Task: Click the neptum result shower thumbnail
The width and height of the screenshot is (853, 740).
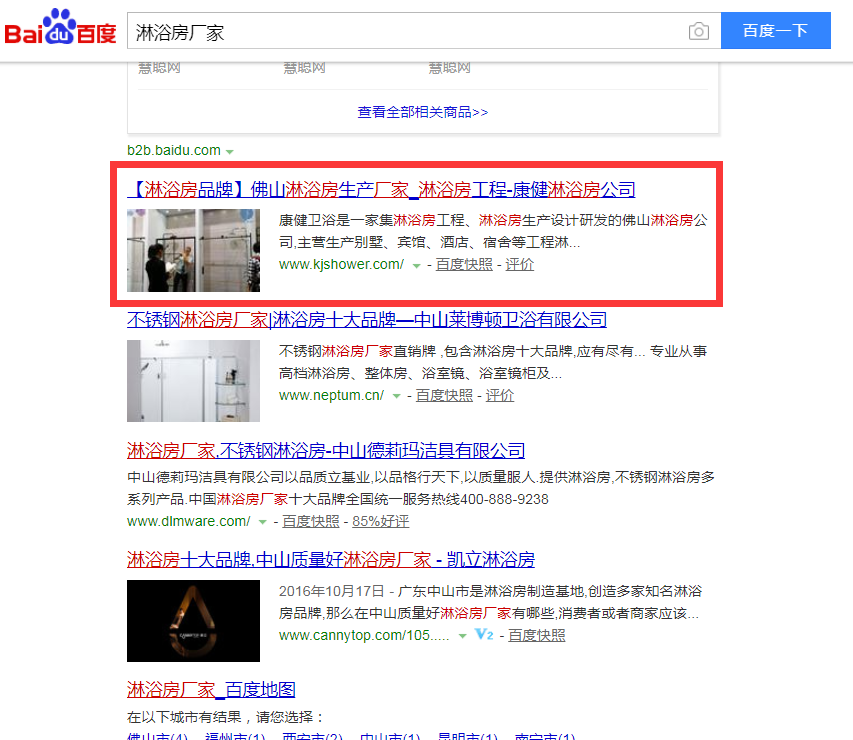Action: tap(193, 381)
